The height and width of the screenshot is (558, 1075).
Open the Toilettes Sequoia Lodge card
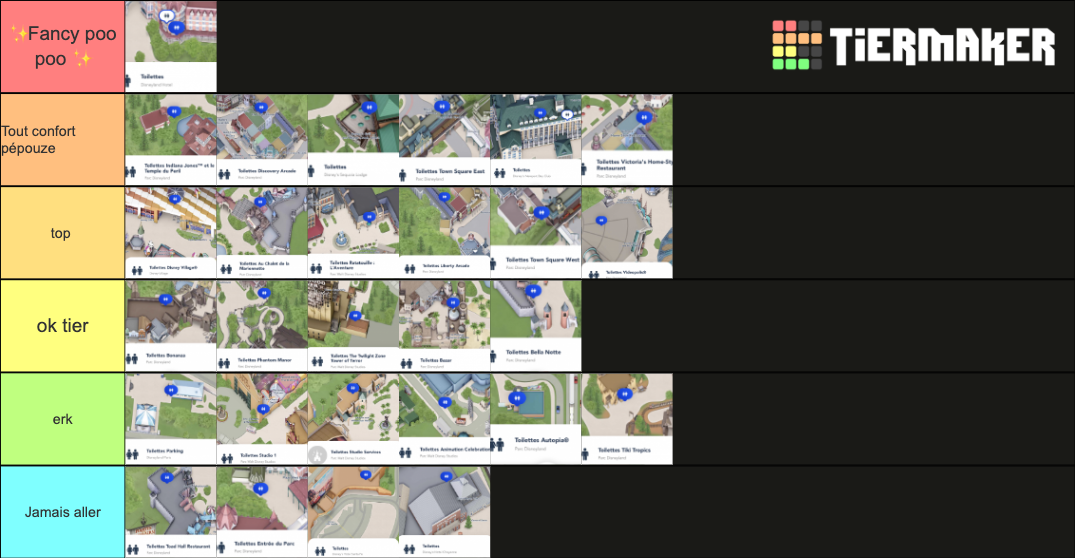click(x=353, y=140)
